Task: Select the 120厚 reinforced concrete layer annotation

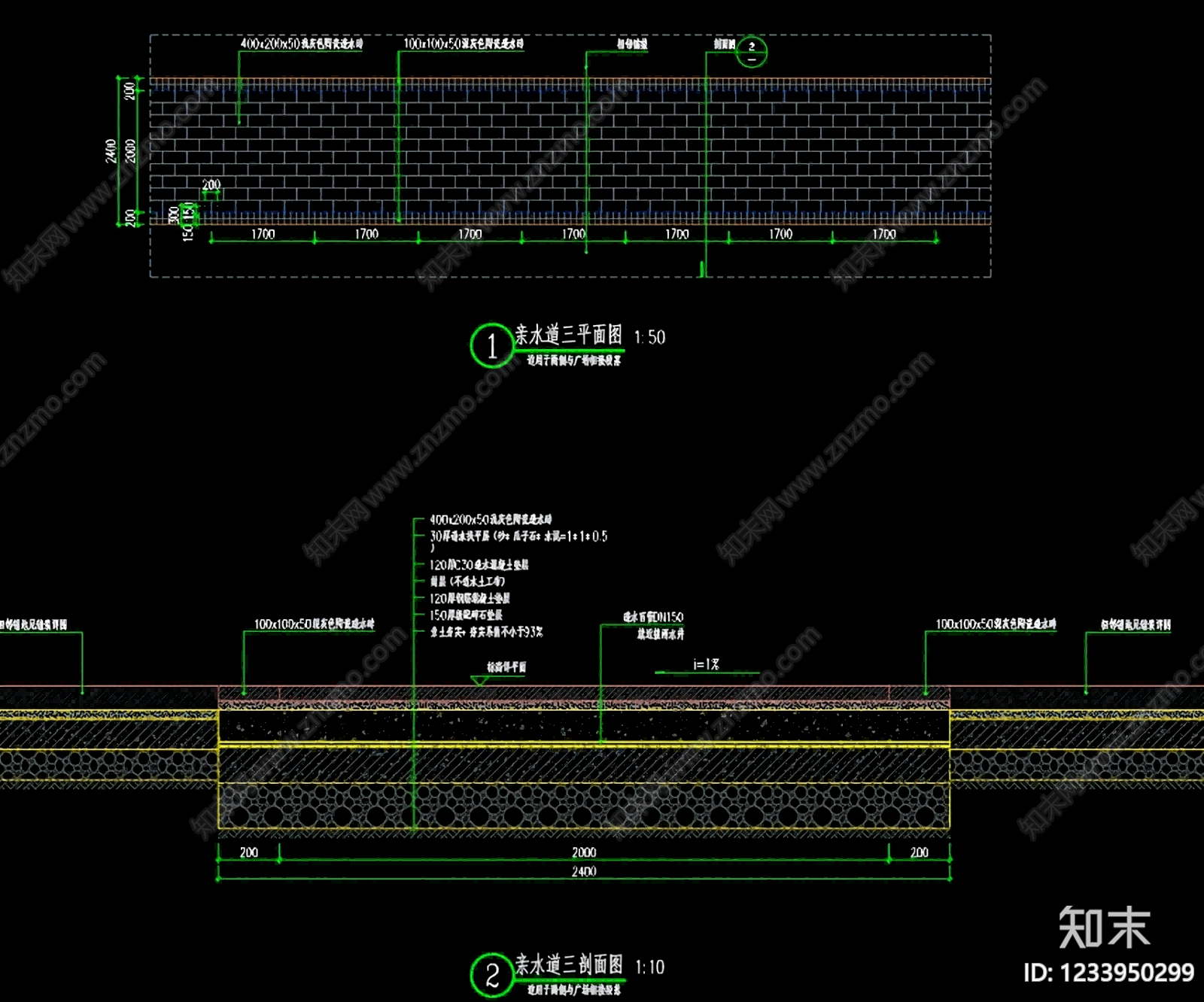Action: click(470, 598)
